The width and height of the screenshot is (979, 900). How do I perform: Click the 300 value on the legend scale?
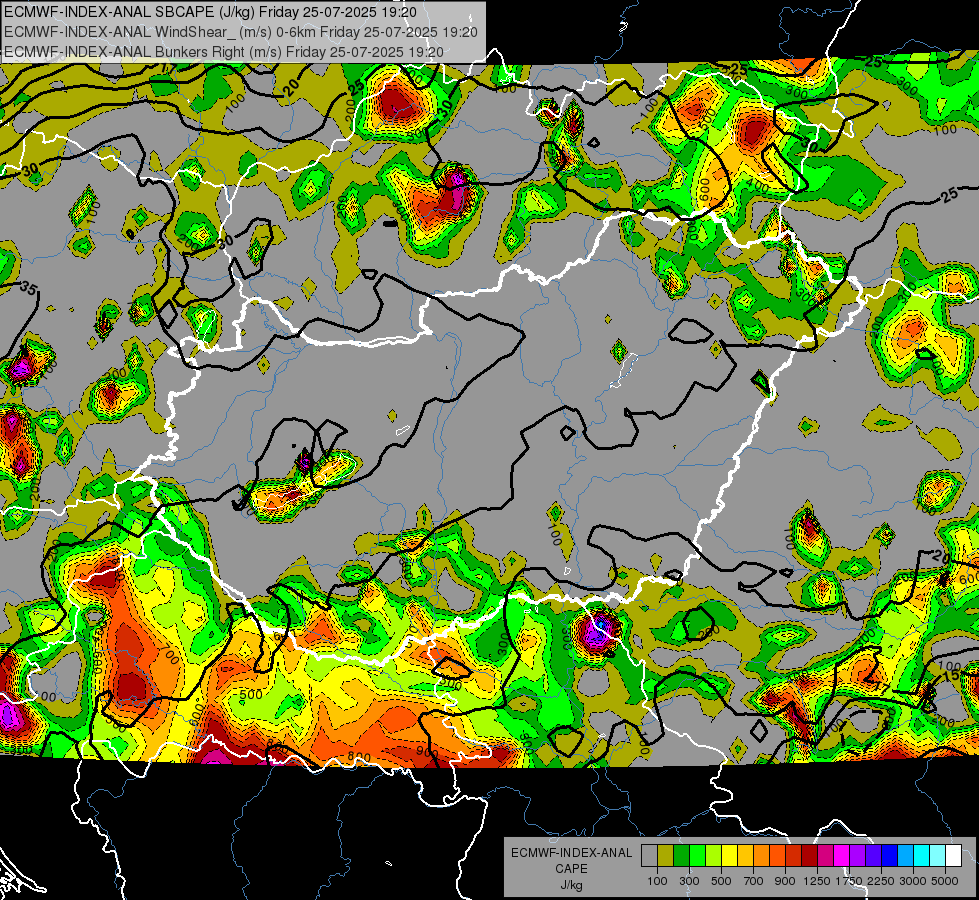tap(689, 881)
